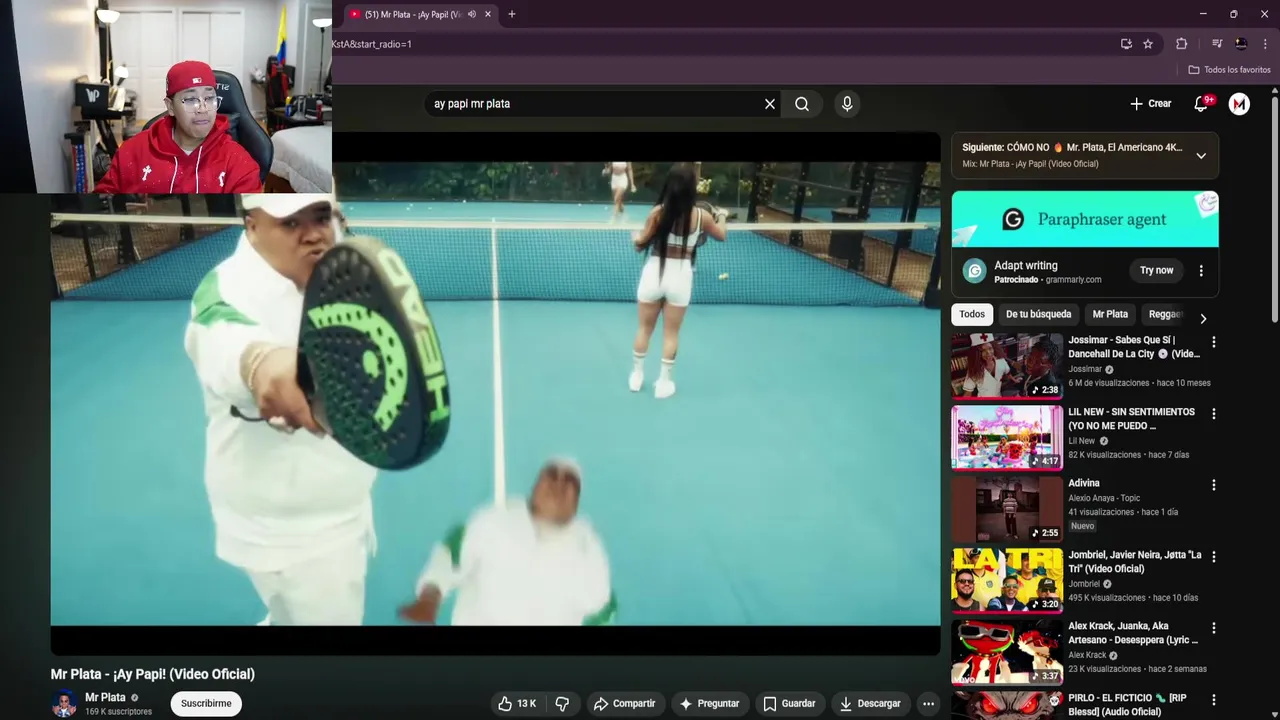Open more actions menu below video
The height and width of the screenshot is (720, 1280).
coord(928,704)
